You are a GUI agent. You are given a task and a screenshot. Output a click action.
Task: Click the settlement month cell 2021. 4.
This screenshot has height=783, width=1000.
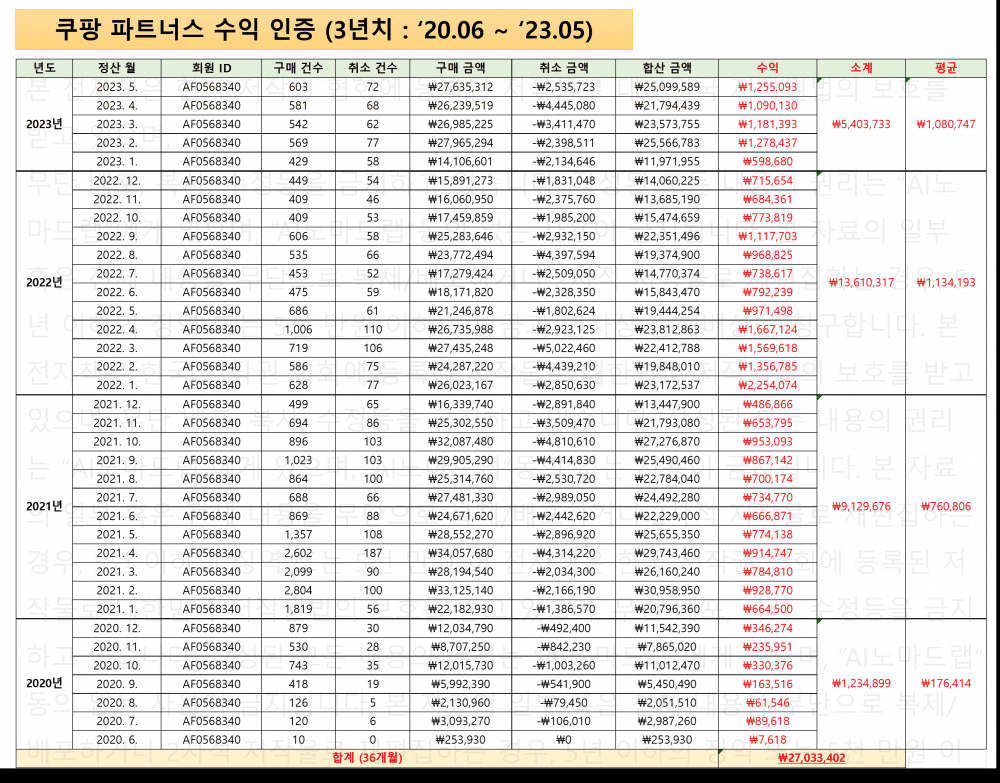117,553
